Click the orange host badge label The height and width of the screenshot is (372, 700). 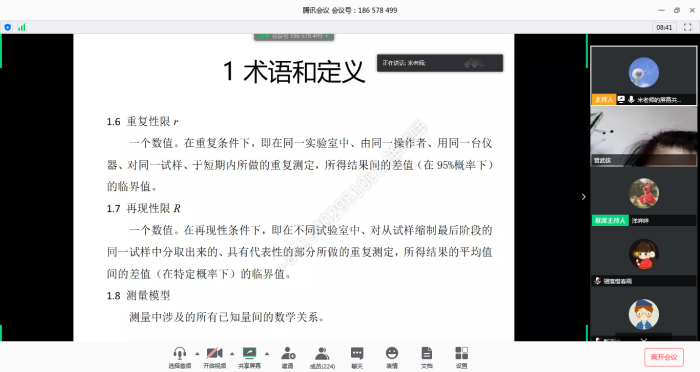click(x=604, y=100)
